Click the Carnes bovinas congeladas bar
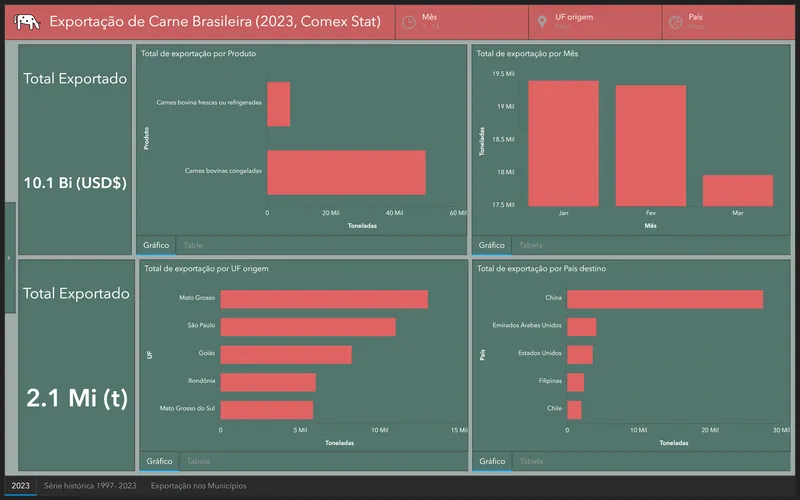This screenshot has width=800, height=500. [x=346, y=172]
